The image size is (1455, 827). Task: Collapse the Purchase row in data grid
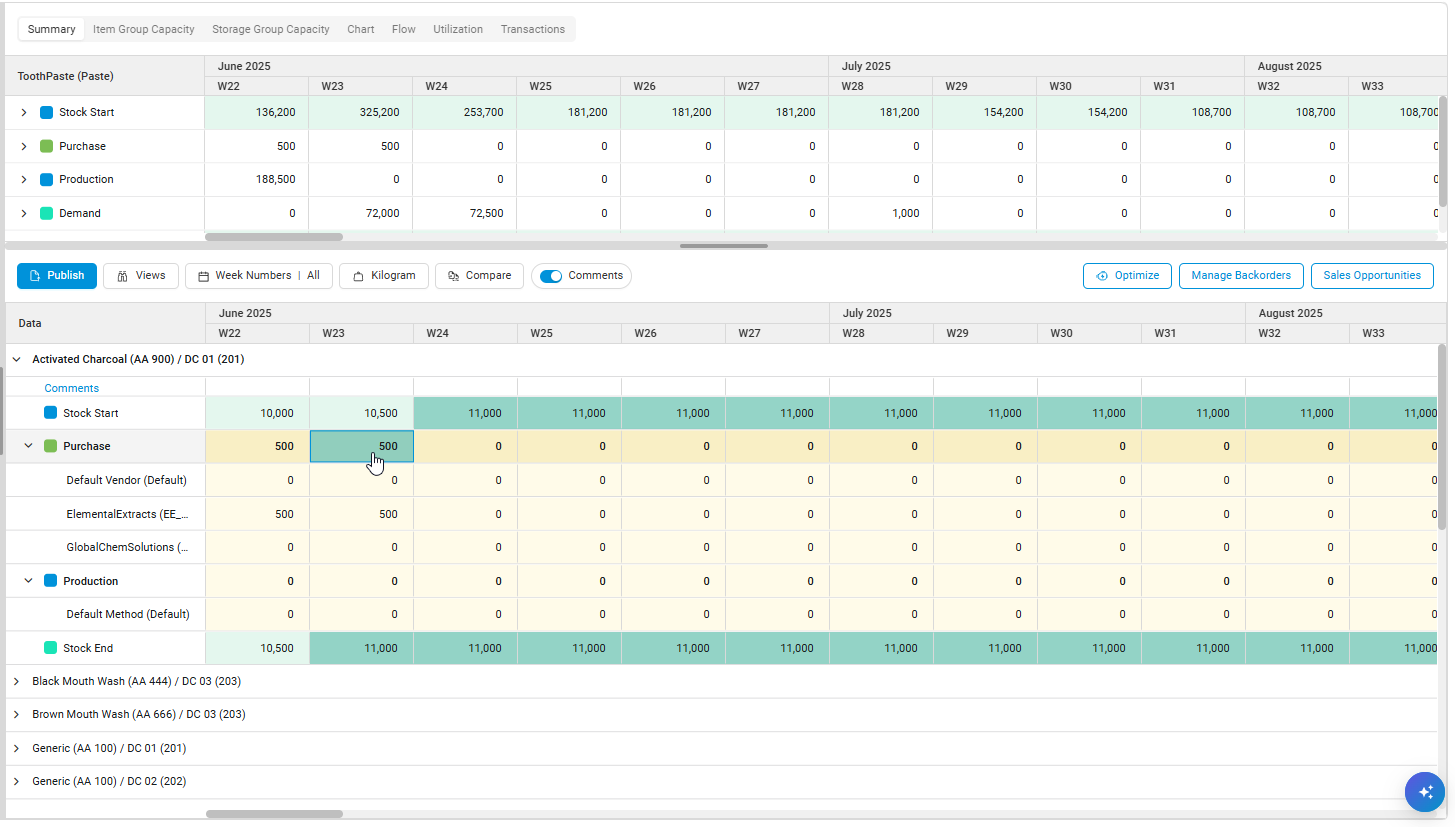28,446
